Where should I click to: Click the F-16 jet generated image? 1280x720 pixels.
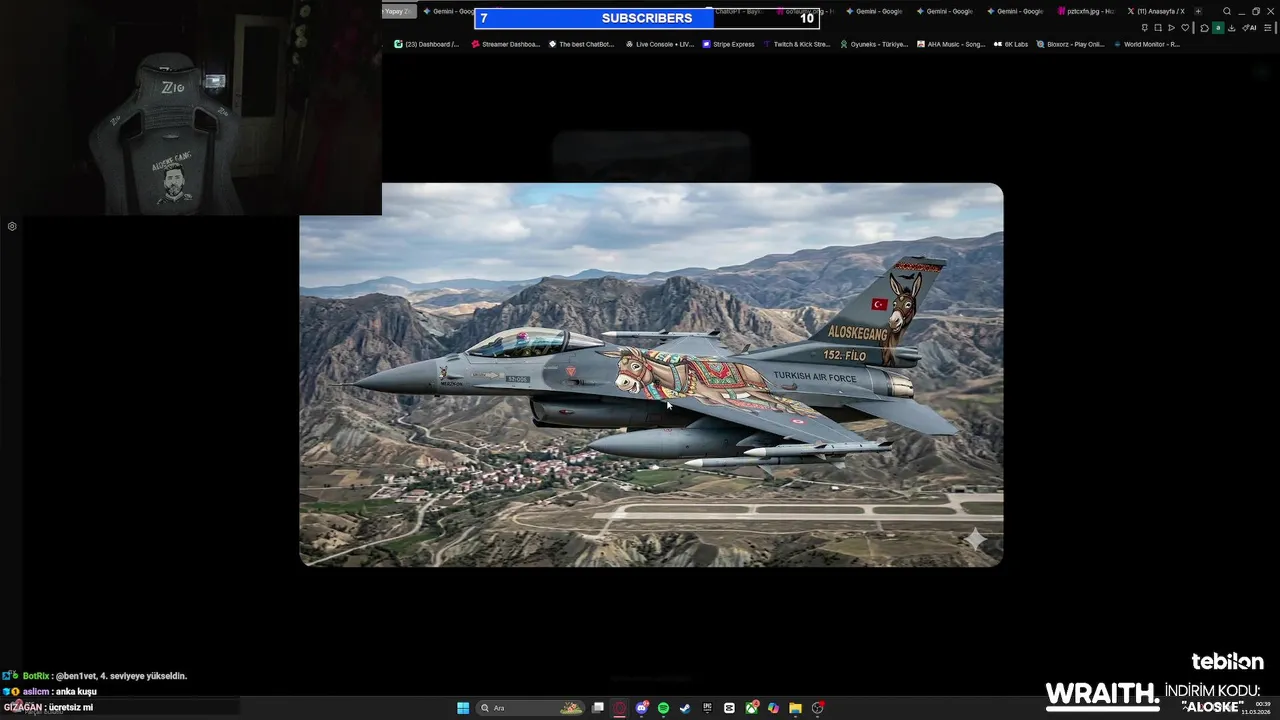click(651, 375)
